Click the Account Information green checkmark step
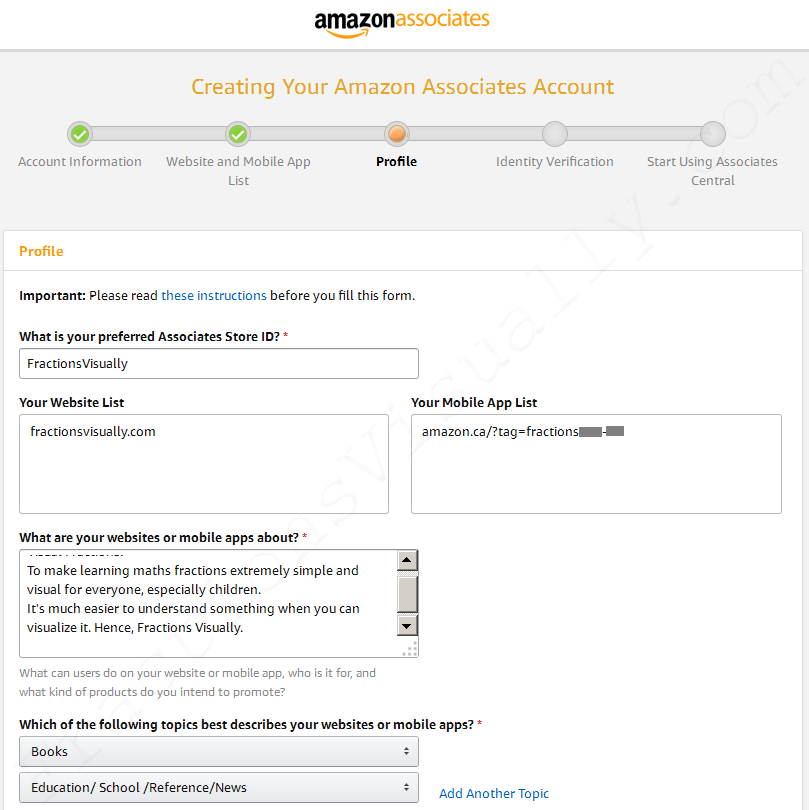The height and width of the screenshot is (810, 809). tap(80, 134)
